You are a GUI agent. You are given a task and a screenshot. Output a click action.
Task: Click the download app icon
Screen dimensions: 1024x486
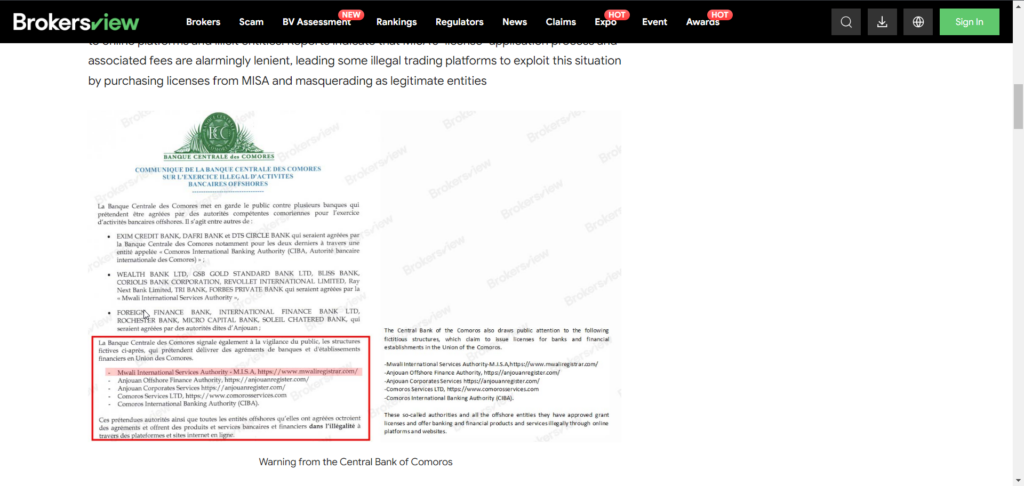point(882,22)
